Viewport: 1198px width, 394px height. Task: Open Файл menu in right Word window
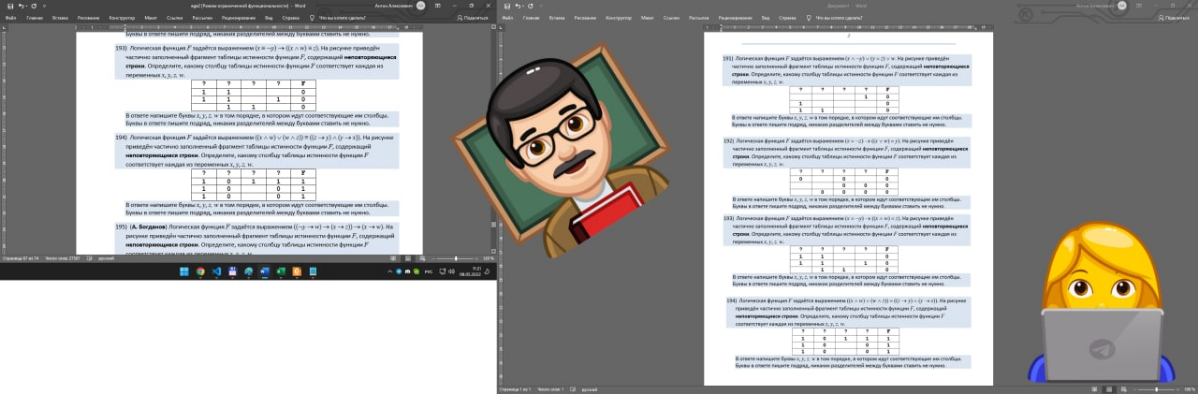508,18
